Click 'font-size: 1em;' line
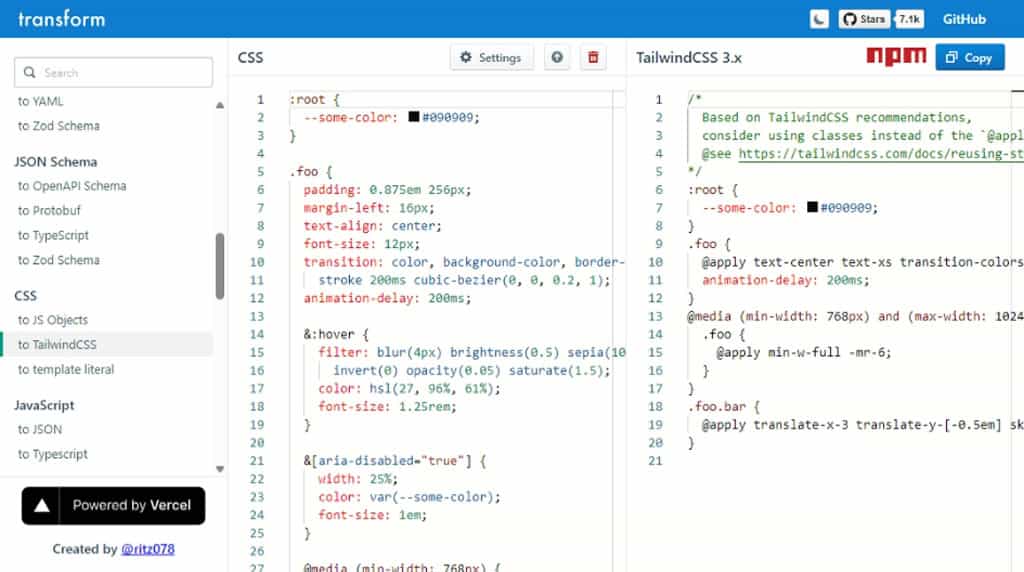The height and width of the screenshot is (572, 1024). pos(372,515)
